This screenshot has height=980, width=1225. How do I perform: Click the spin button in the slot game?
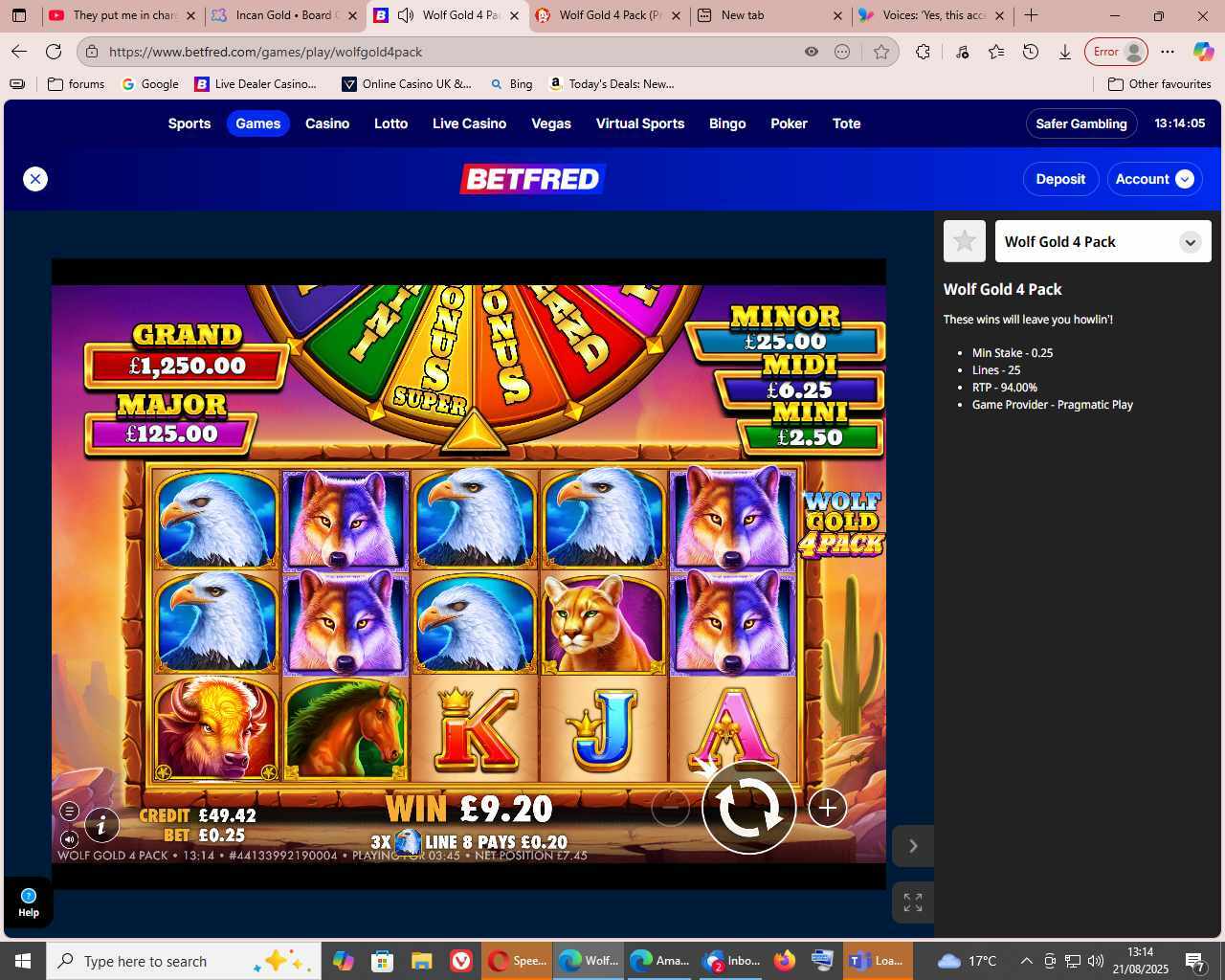[748, 808]
